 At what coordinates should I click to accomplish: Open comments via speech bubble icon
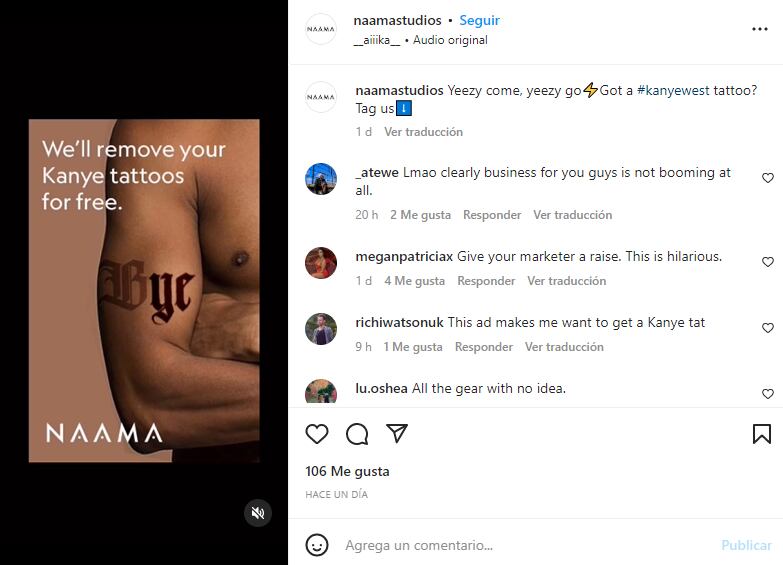pyautogui.click(x=357, y=434)
